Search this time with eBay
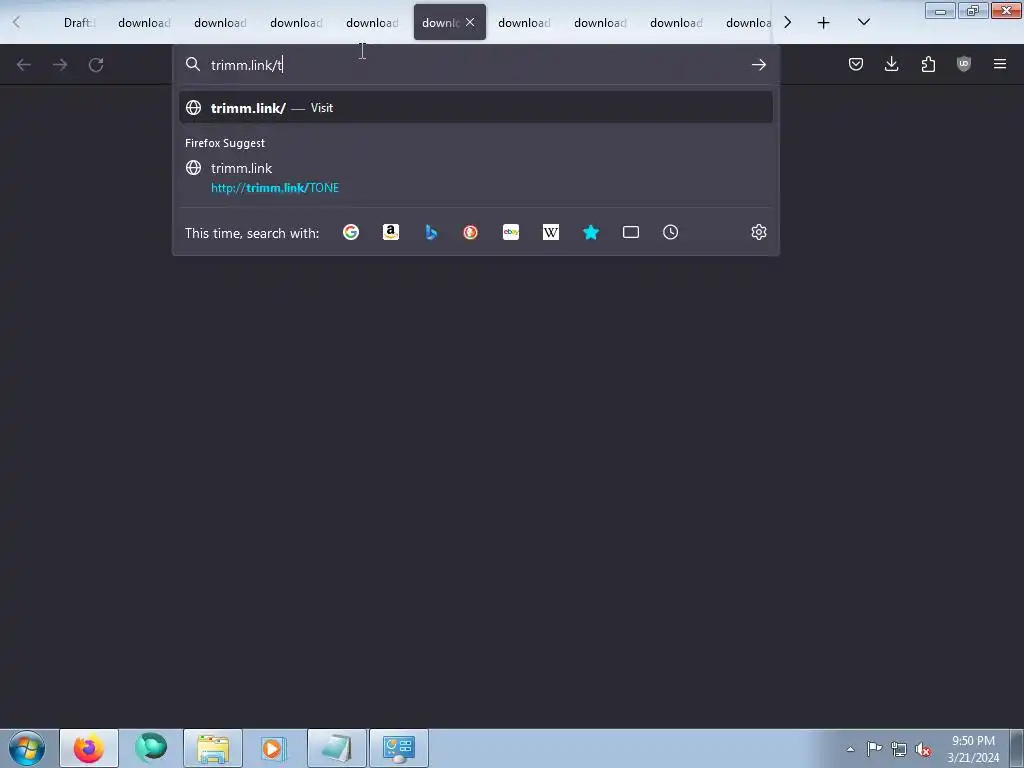The width and height of the screenshot is (1024, 768). (511, 232)
